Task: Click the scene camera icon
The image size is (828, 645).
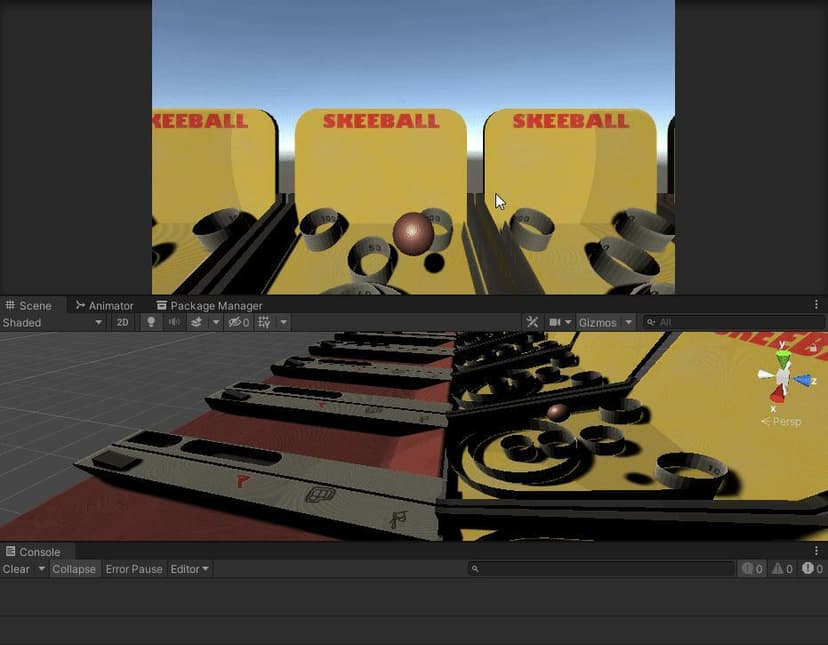Action: (554, 322)
